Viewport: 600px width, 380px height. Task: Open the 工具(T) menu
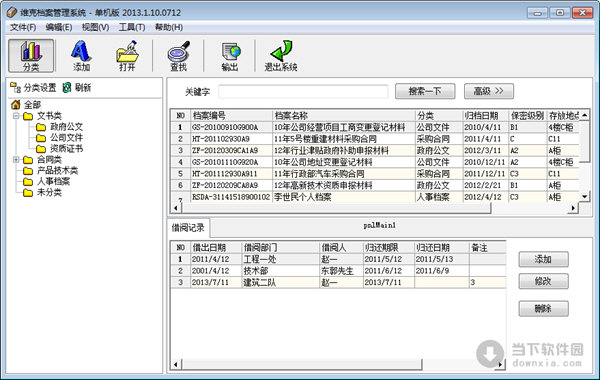(x=132, y=27)
